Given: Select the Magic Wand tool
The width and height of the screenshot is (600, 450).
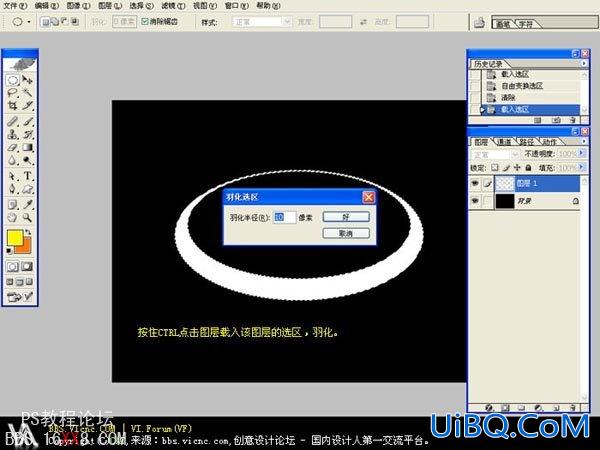Looking at the screenshot, I should 27,93.
